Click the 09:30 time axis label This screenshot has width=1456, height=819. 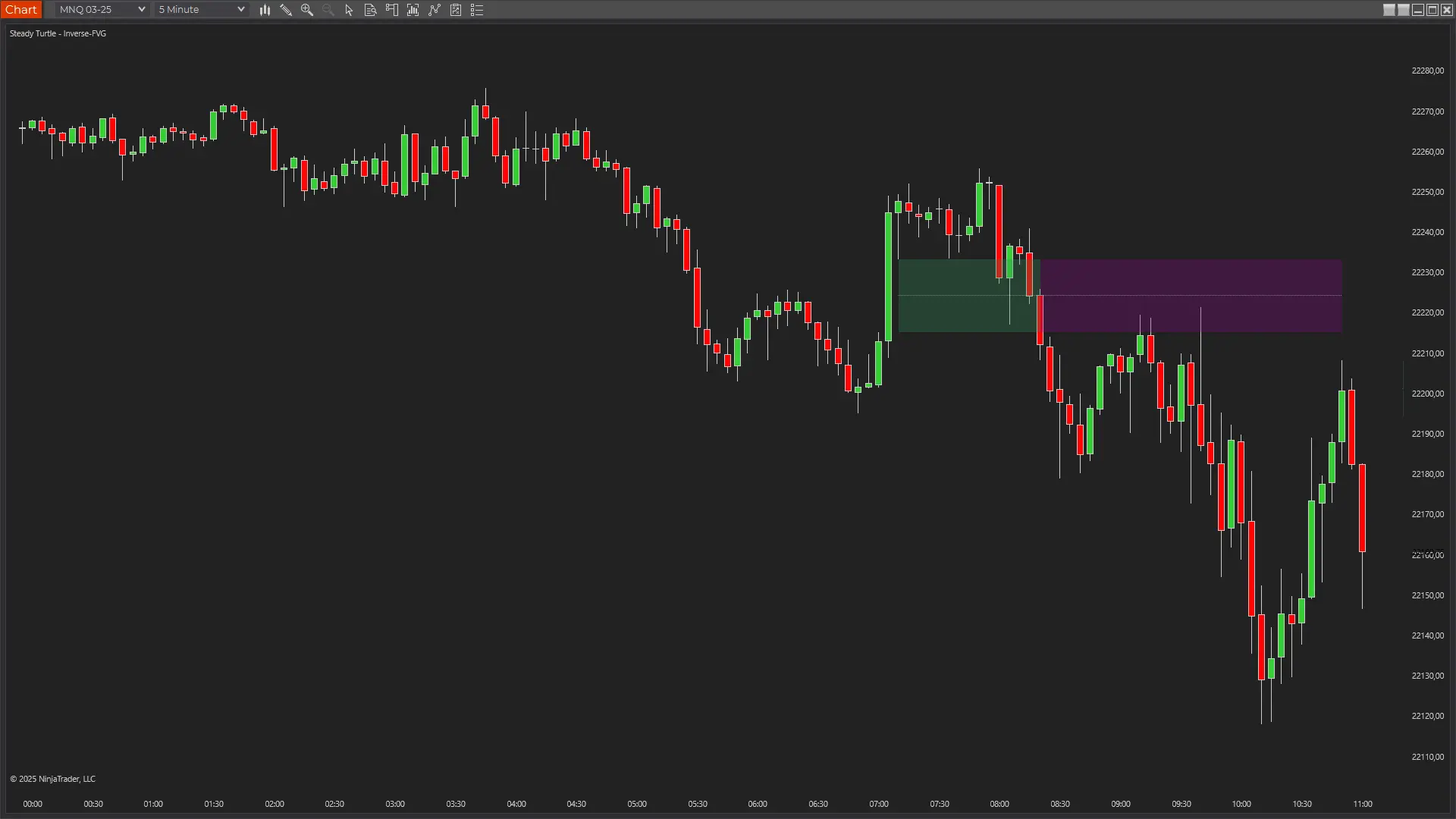[1181, 804]
